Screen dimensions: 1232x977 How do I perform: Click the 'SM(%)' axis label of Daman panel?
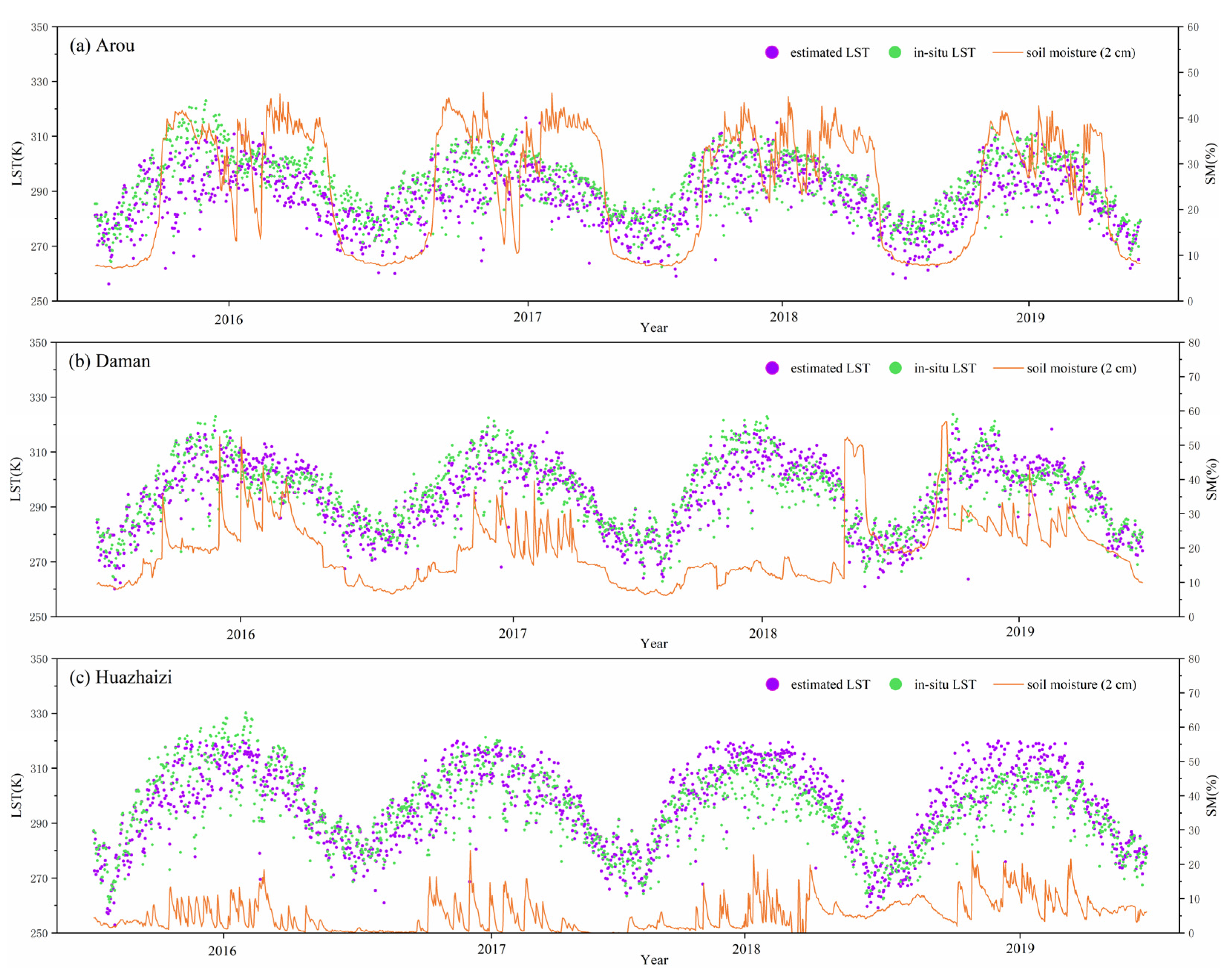pyautogui.click(x=1212, y=479)
